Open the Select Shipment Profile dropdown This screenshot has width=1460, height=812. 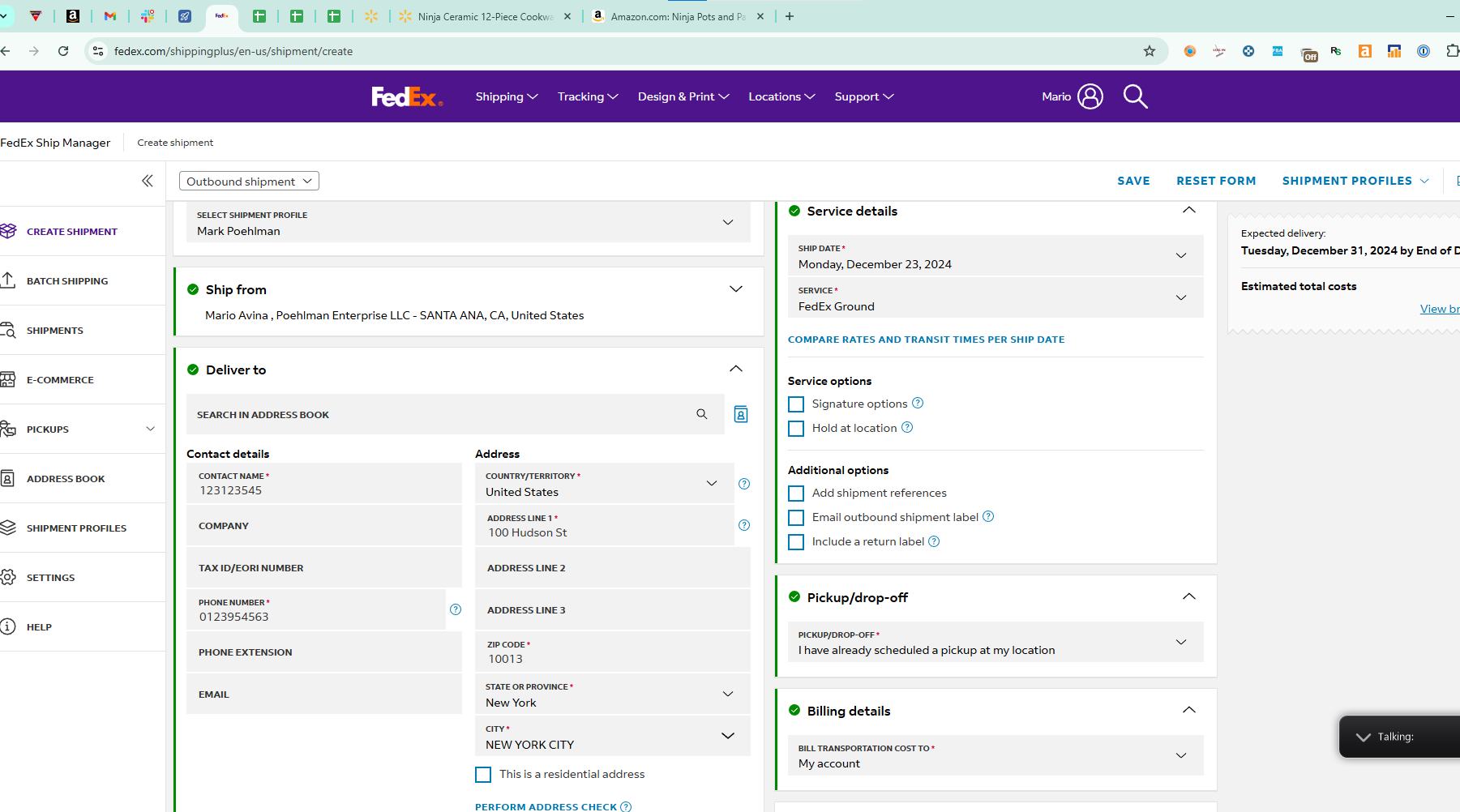coord(469,222)
